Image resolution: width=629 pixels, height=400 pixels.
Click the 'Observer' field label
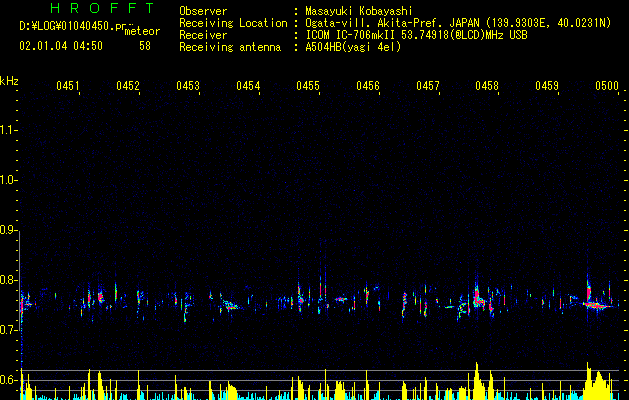click(203, 11)
